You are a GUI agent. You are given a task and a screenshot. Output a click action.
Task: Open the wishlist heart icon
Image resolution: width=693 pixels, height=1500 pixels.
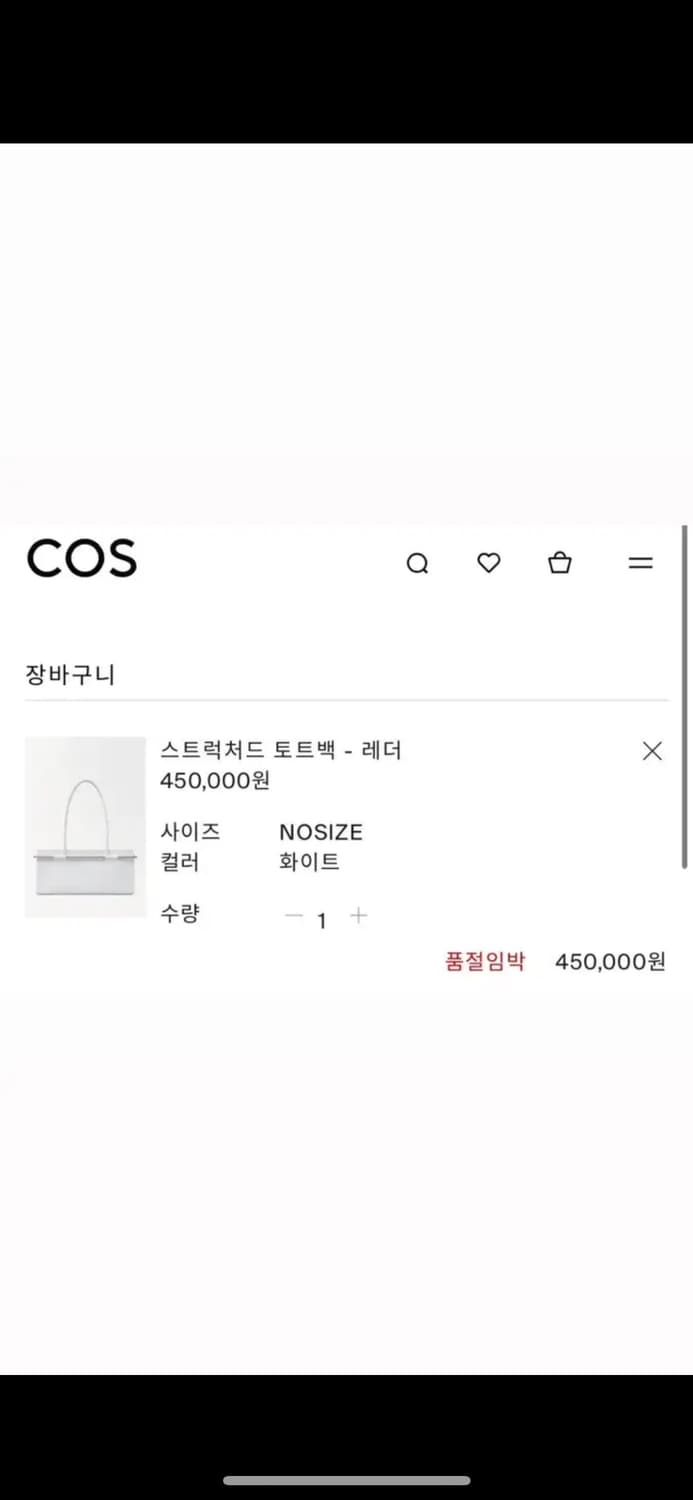pos(488,563)
